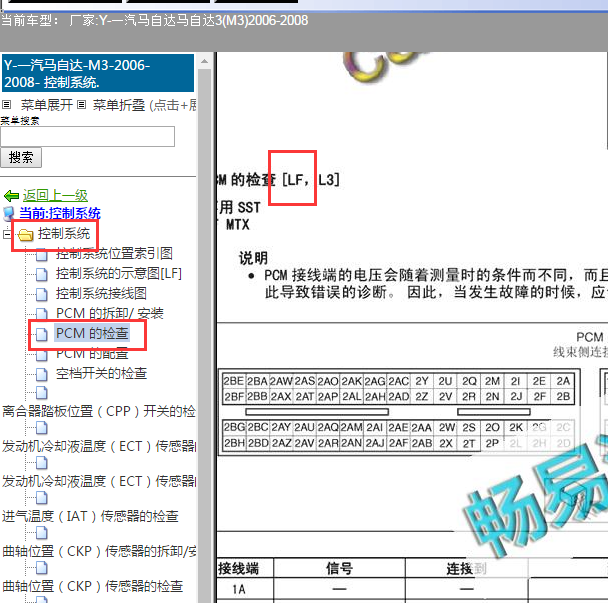Click the green back arrow icon
Image resolution: width=608 pixels, height=603 pixels.
coord(11,196)
